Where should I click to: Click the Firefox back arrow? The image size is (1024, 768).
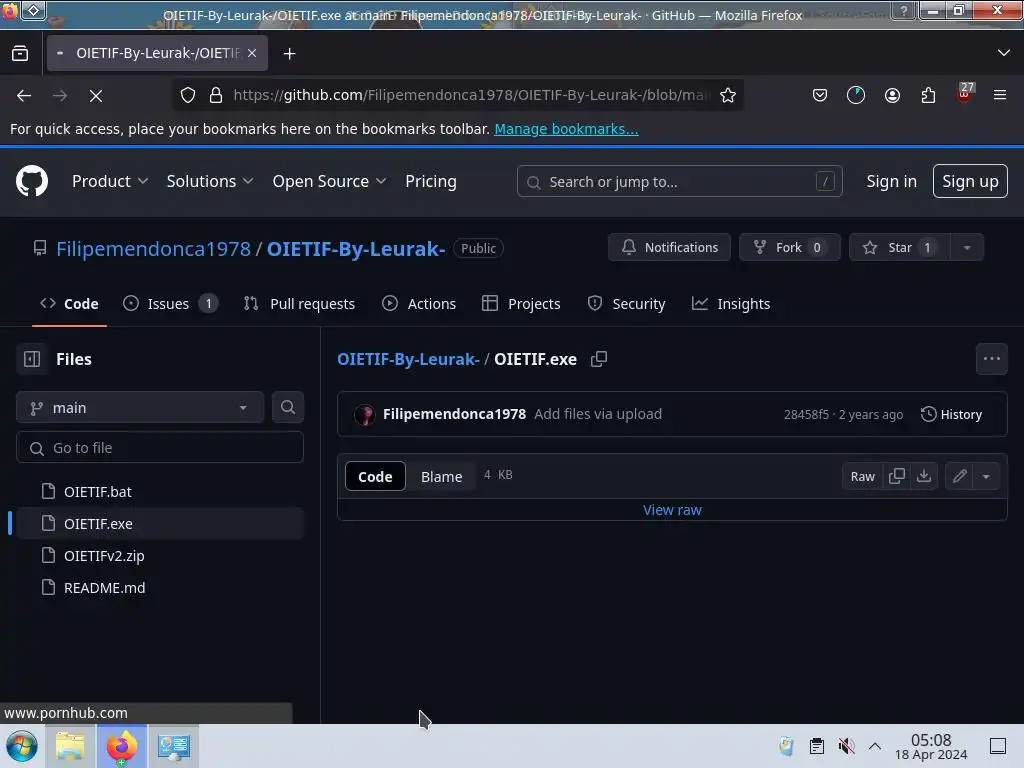(24, 95)
